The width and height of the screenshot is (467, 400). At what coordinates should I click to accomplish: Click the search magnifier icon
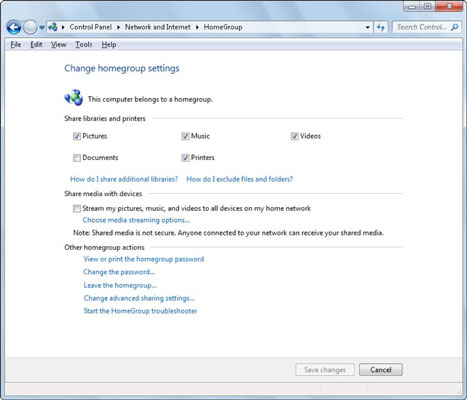coord(454,27)
